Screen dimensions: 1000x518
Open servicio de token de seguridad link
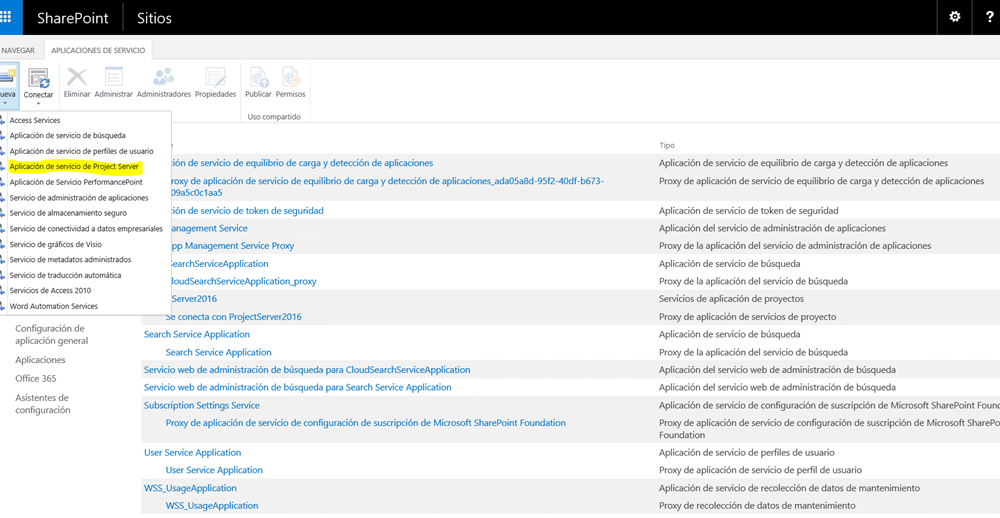[x=247, y=211]
